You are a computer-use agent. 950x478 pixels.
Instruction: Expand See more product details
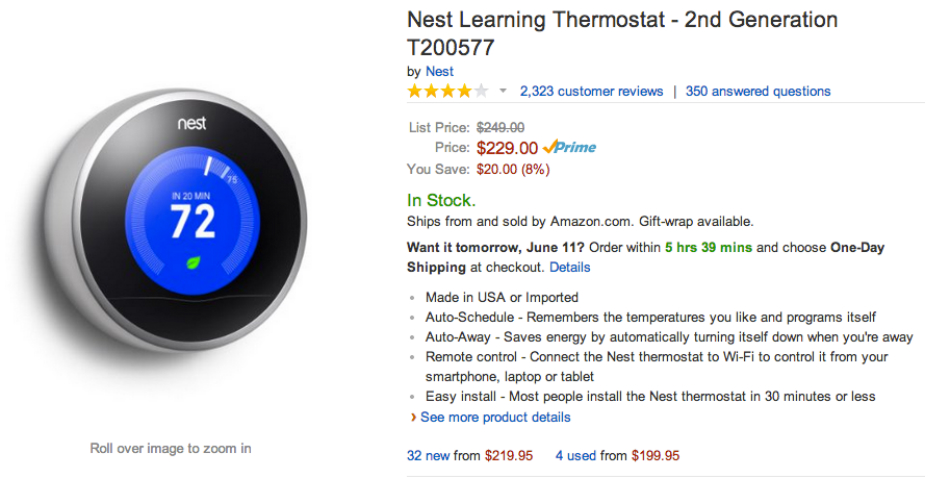[x=495, y=417]
